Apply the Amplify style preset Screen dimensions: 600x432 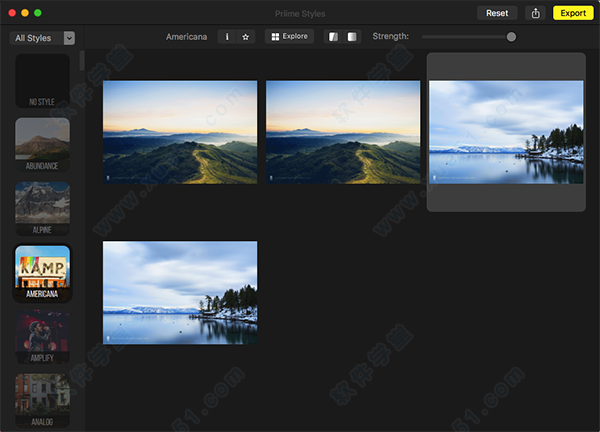pyautogui.click(x=42, y=336)
